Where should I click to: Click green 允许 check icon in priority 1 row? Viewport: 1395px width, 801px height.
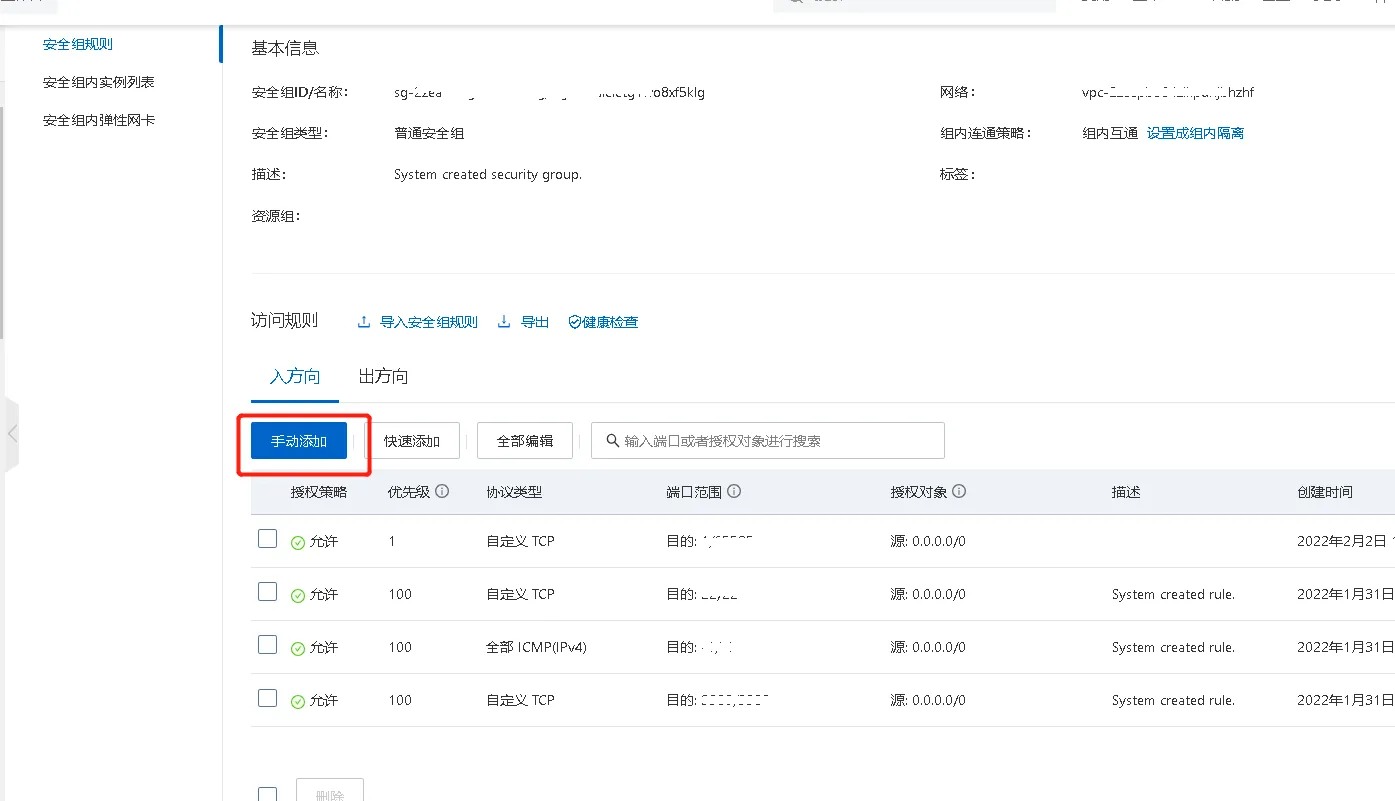click(x=298, y=542)
